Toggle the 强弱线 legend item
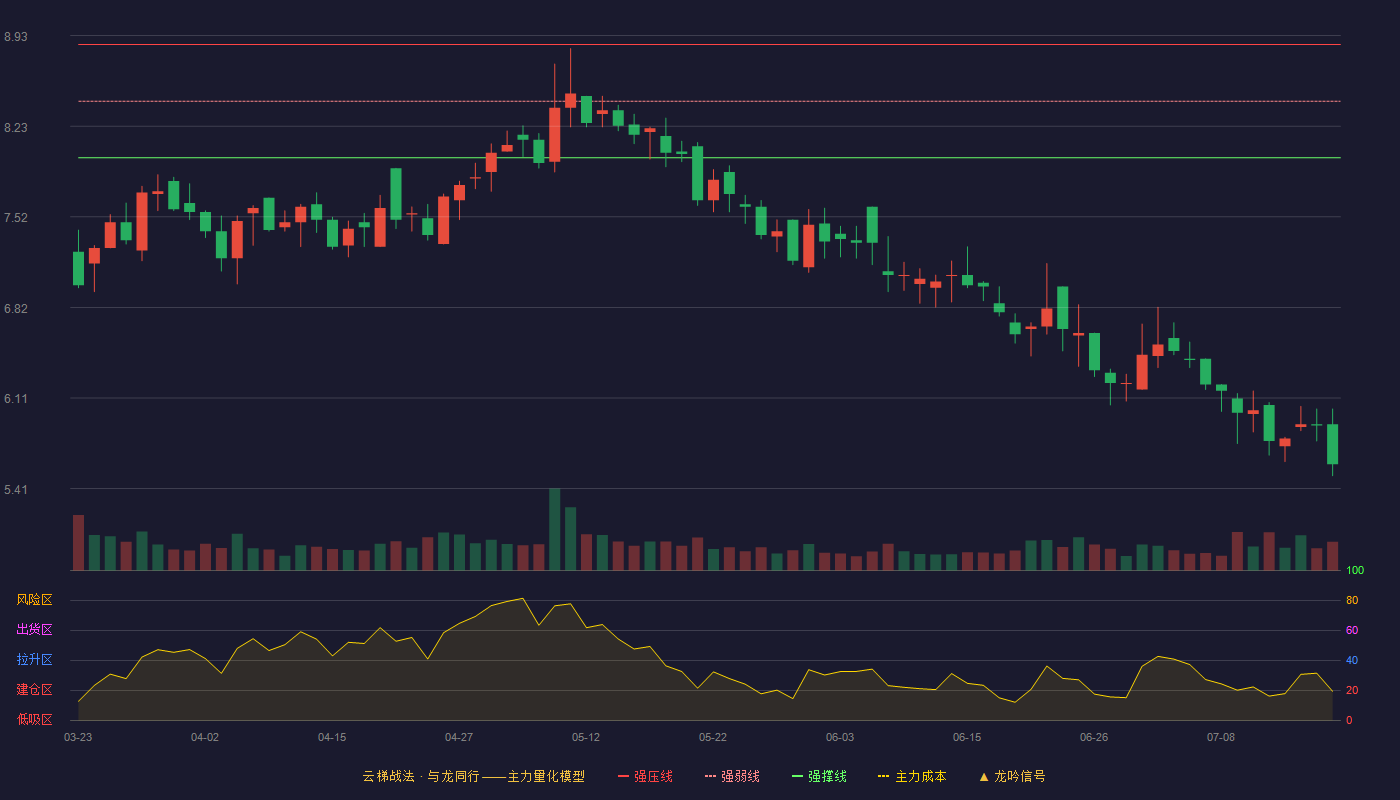The height and width of the screenshot is (800, 1400). [x=732, y=776]
